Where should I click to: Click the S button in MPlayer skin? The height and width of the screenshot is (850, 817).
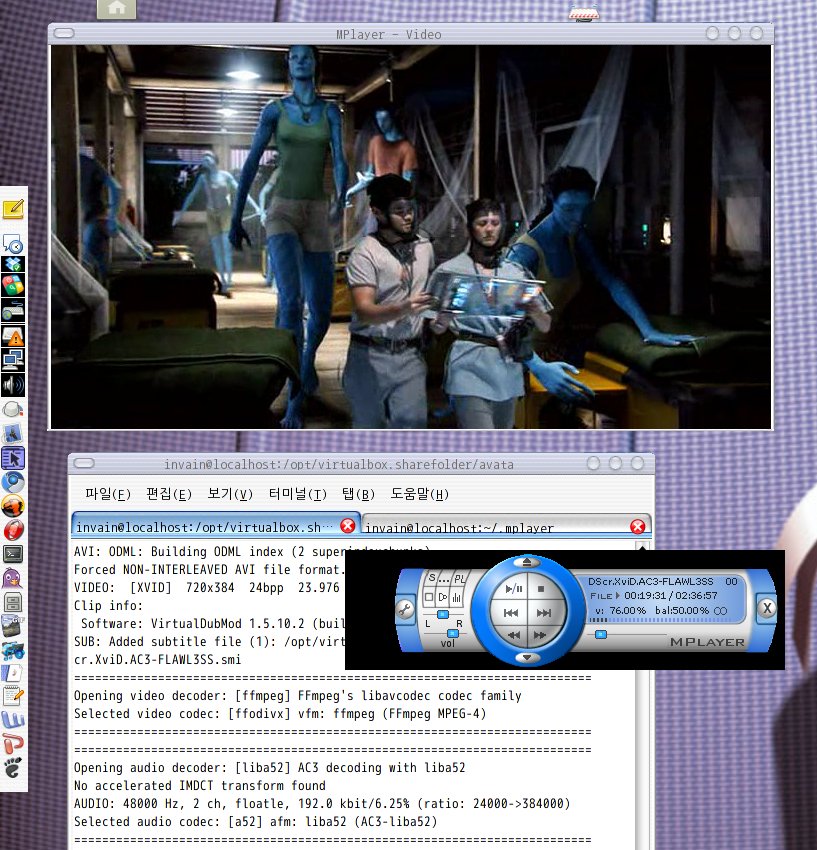(x=432, y=577)
